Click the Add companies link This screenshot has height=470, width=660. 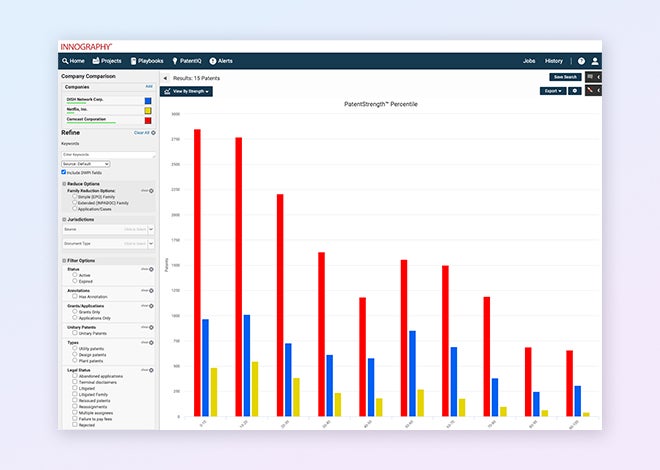coord(149,86)
